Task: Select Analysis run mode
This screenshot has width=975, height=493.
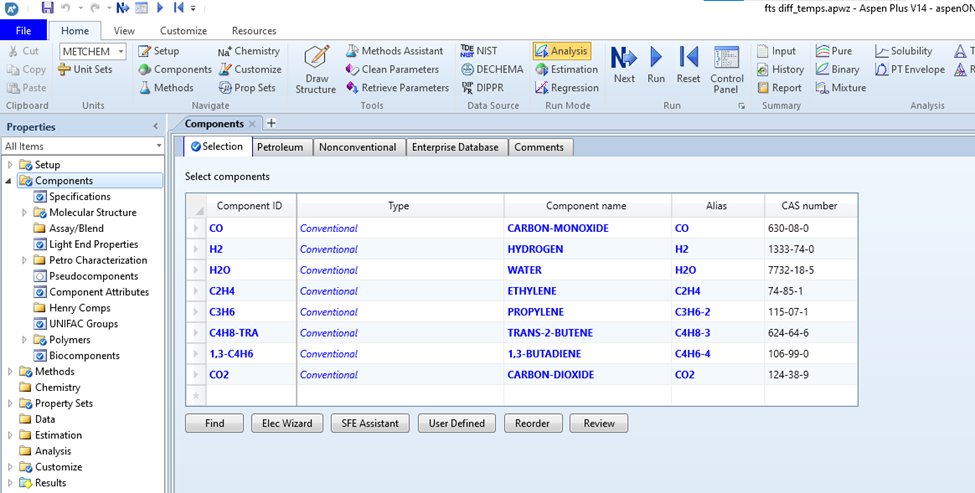Action: click(561, 51)
